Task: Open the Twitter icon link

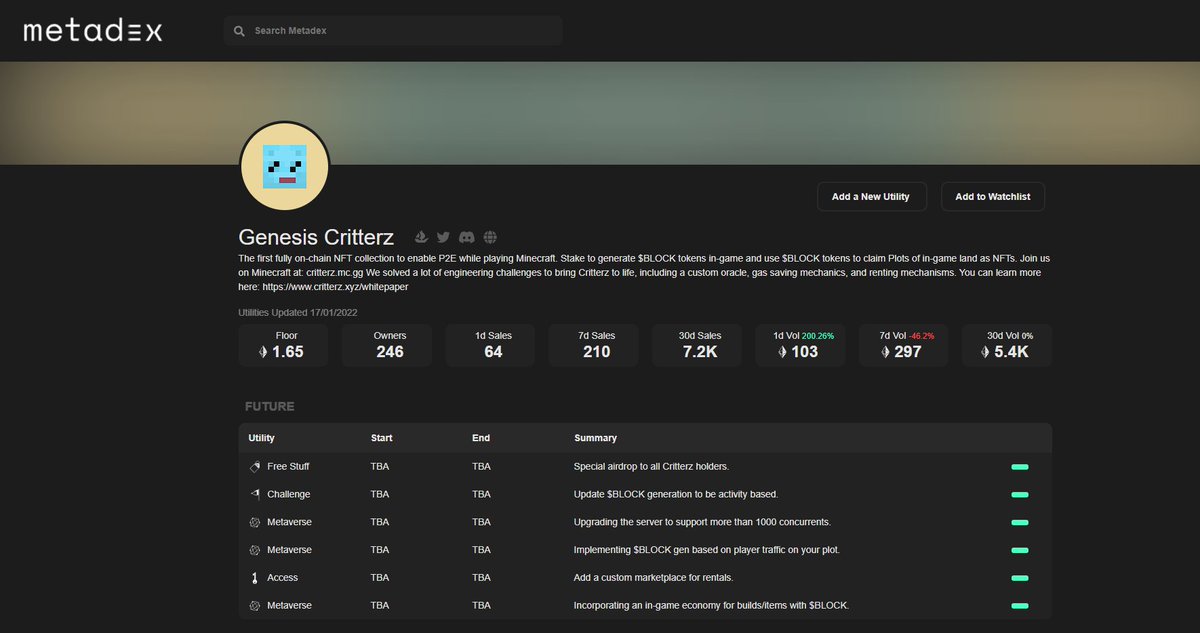Action: click(444, 237)
